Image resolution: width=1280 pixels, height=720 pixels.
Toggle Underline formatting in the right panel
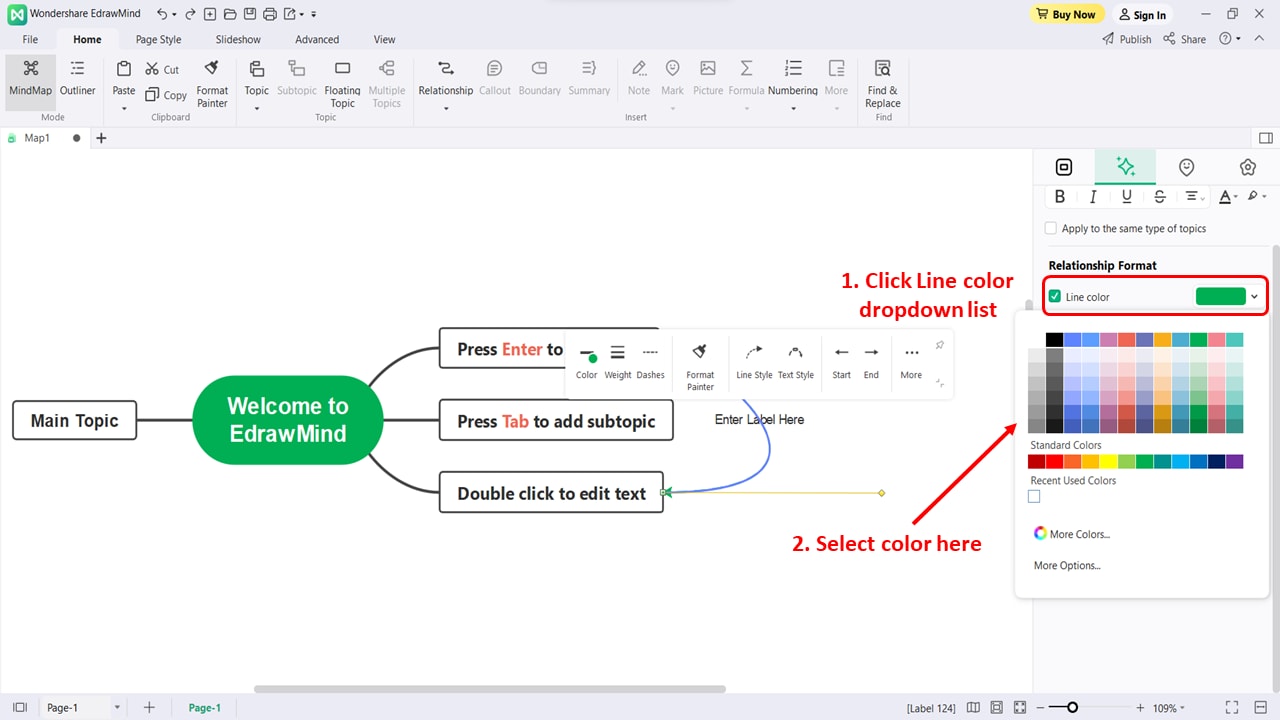pyautogui.click(x=1127, y=197)
